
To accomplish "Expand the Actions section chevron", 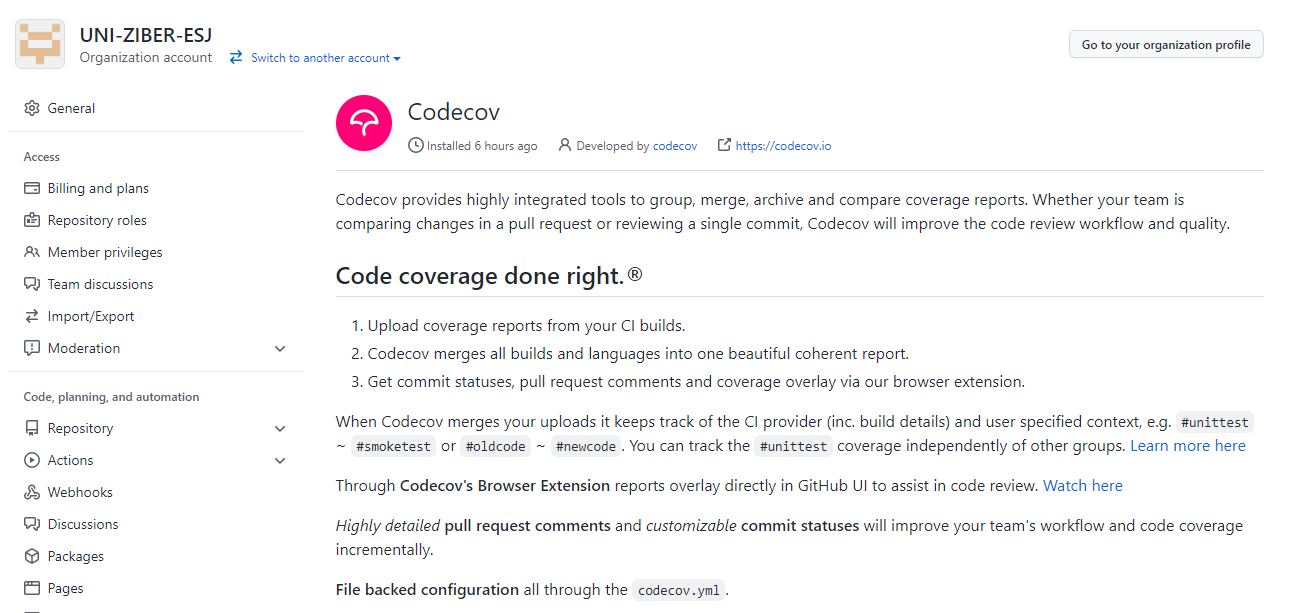I will point(280,460).
